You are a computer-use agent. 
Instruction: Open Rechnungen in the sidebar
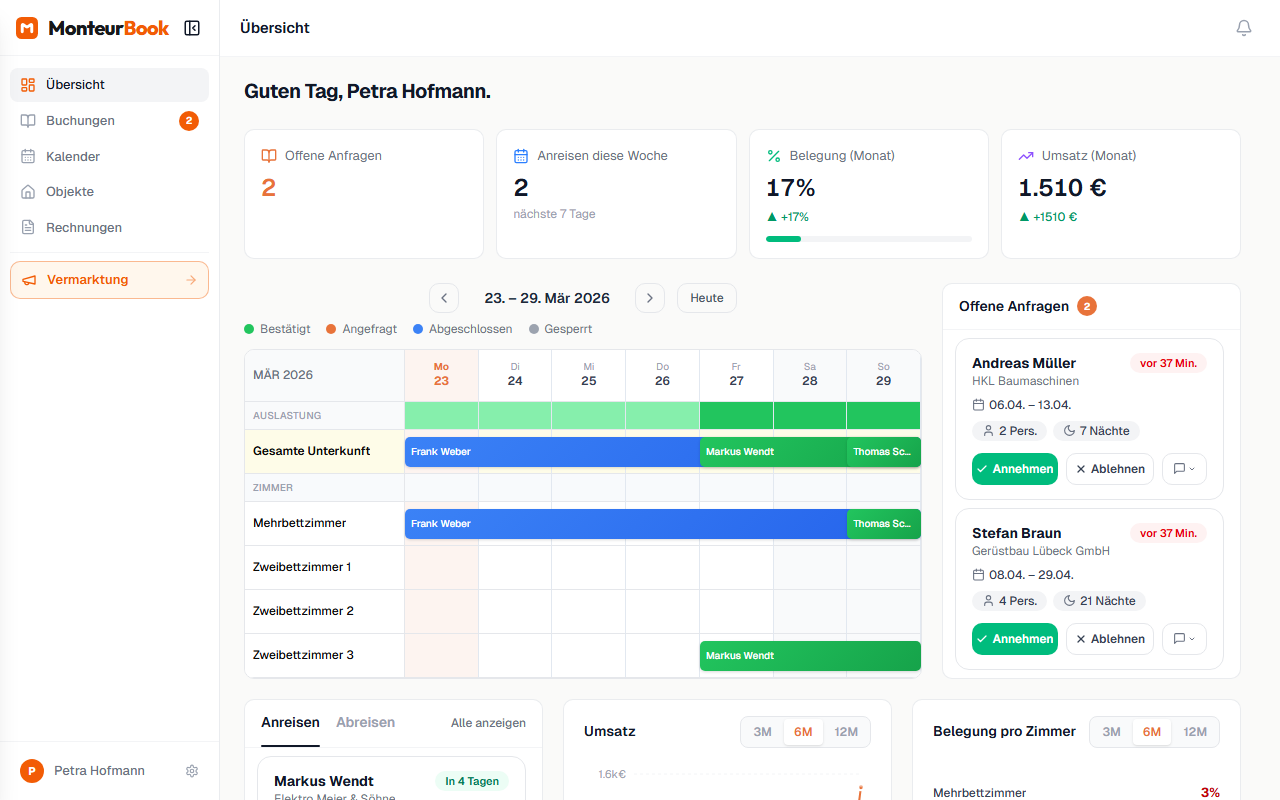[84, 228]
